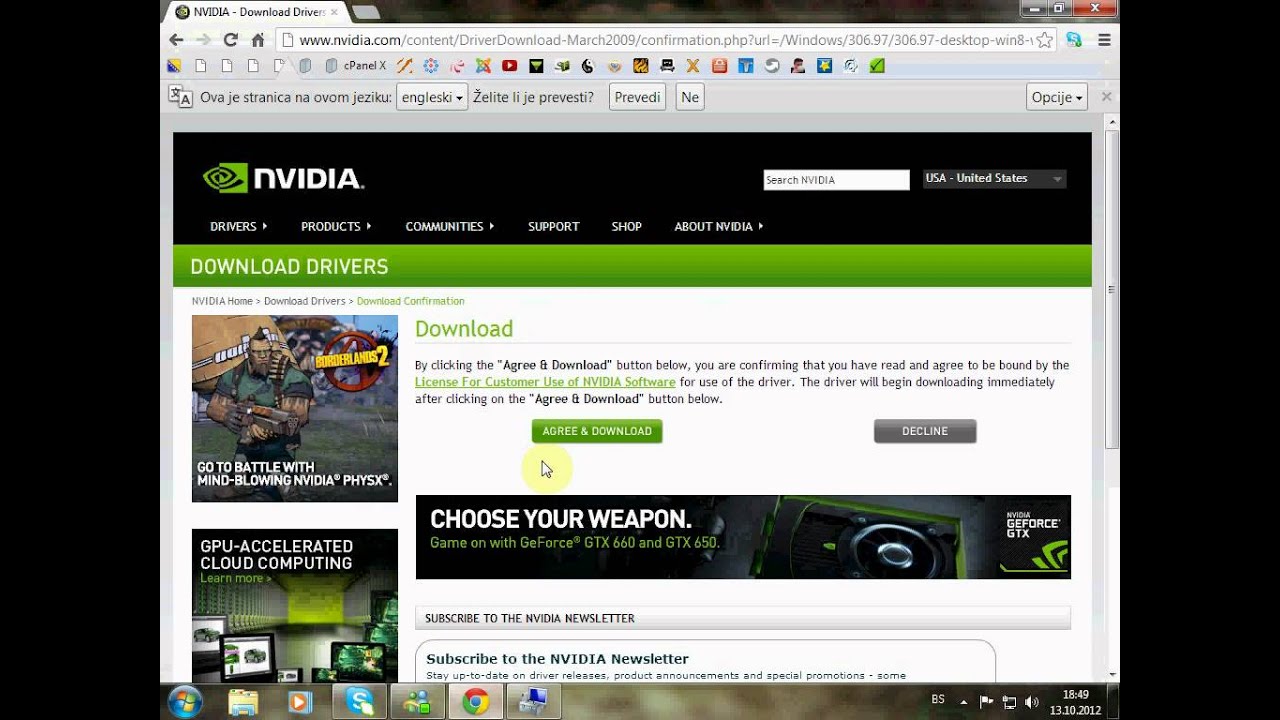Open the Opcije translation options dropdown
1280x720 pixels.
[1057, 97]
